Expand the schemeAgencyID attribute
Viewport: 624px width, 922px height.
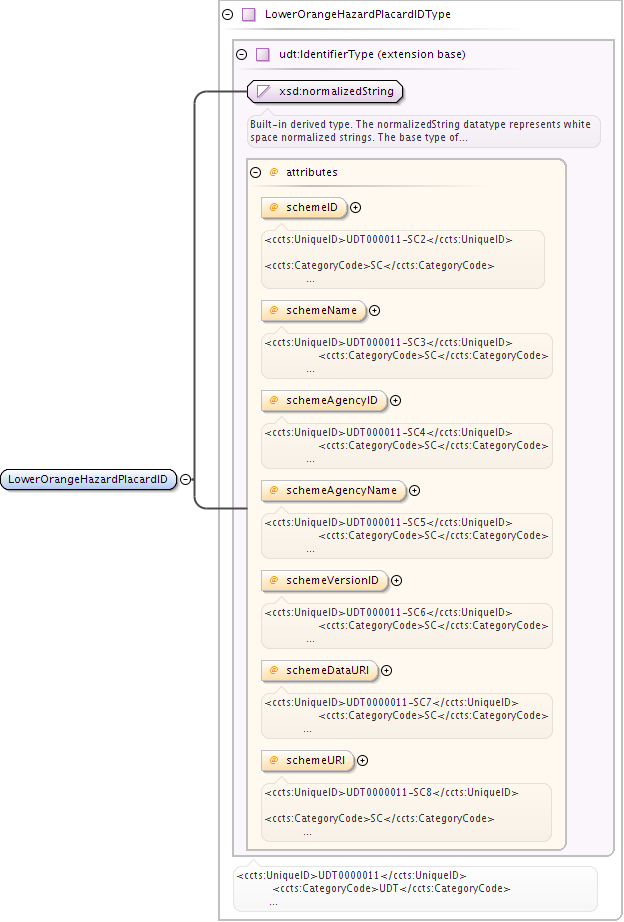click(x=396, y=400)
